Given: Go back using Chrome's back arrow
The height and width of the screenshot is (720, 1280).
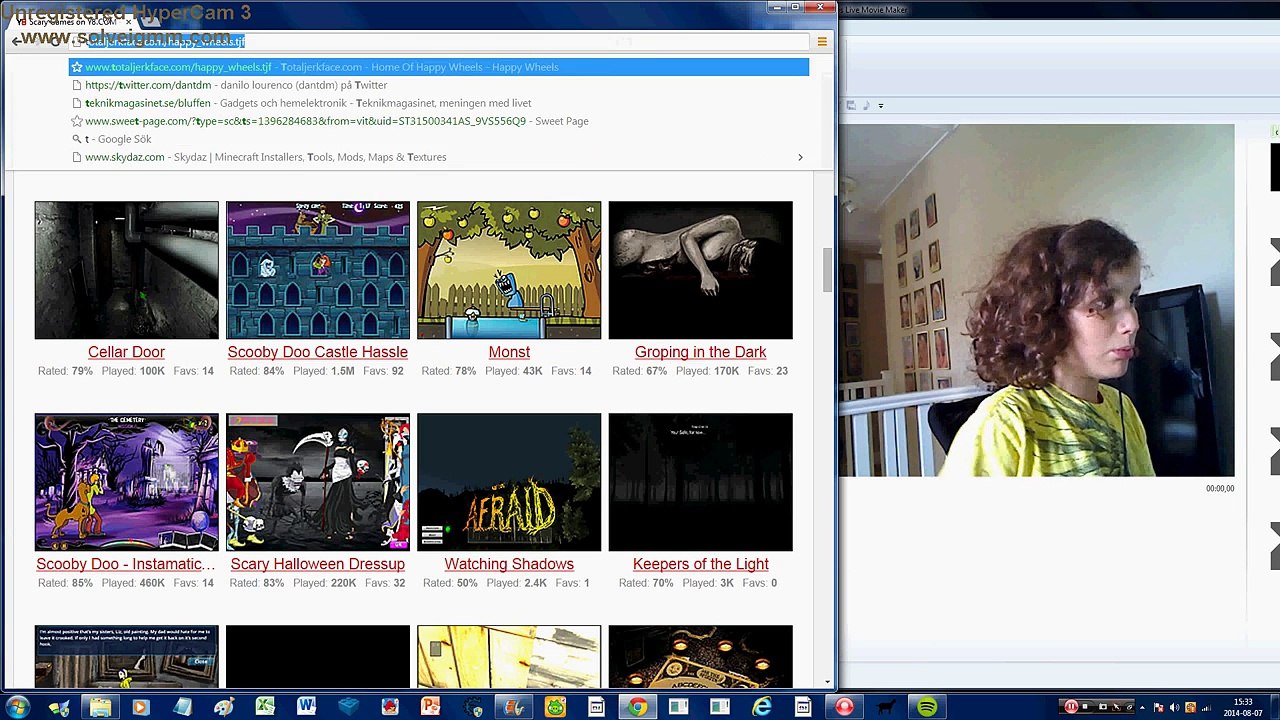Looking at the screenshot, I should [x=16, y=41].
